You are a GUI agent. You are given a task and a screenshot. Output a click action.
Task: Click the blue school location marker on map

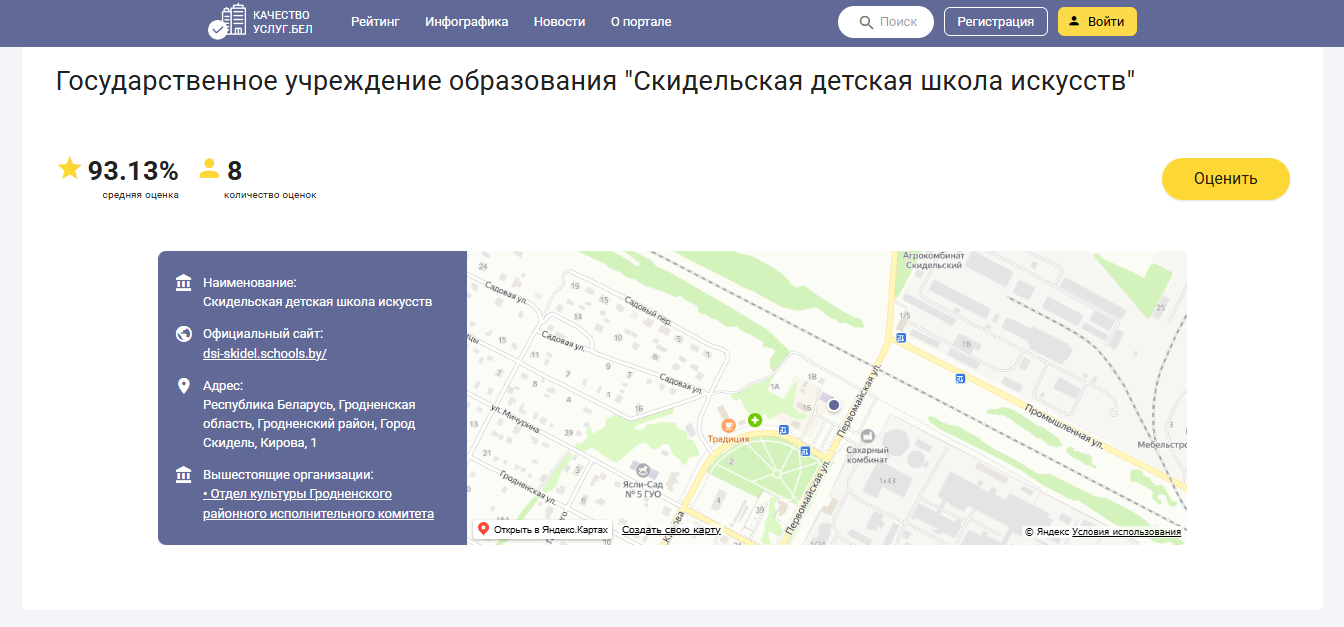pyautogui.click(x=834, y=404)
